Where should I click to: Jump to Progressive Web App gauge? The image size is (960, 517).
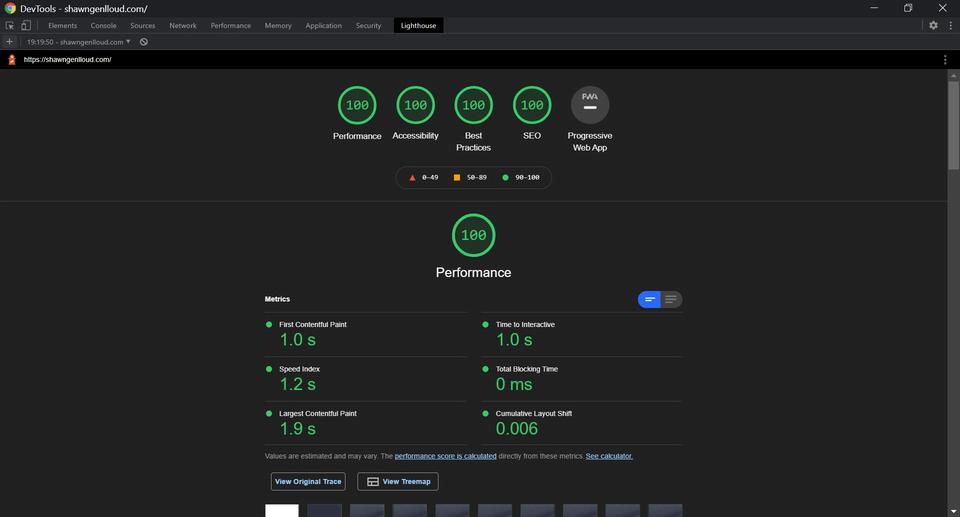tap(590, 105)
